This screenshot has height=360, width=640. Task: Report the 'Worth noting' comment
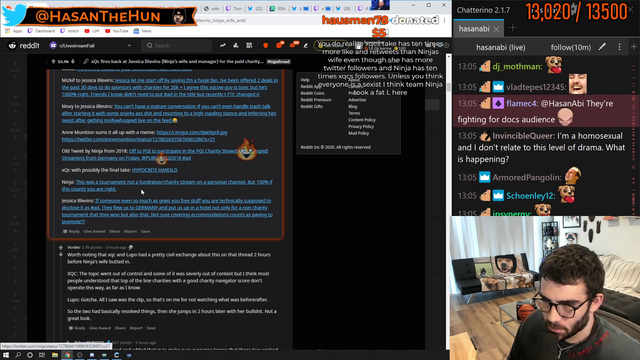[x=136, y=328]
